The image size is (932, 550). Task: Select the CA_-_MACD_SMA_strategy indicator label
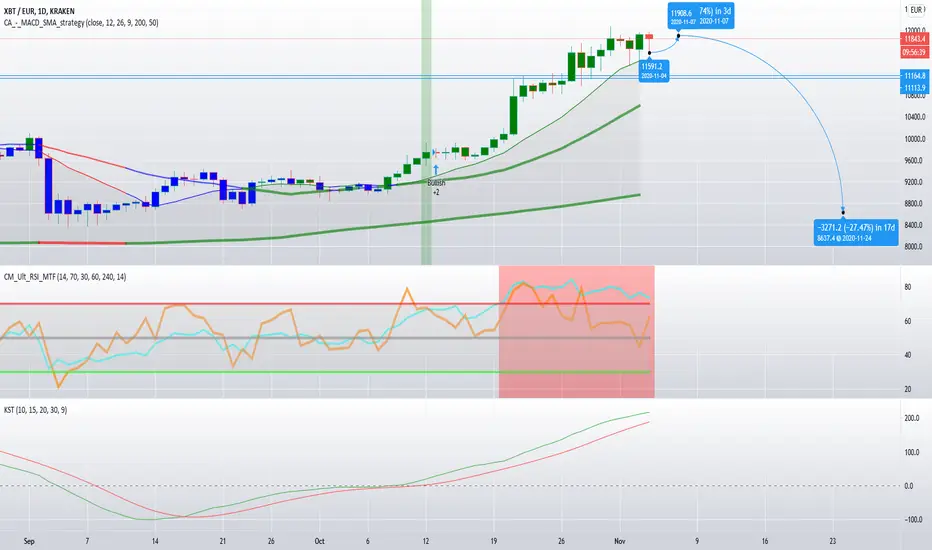[x=81, y=23]
